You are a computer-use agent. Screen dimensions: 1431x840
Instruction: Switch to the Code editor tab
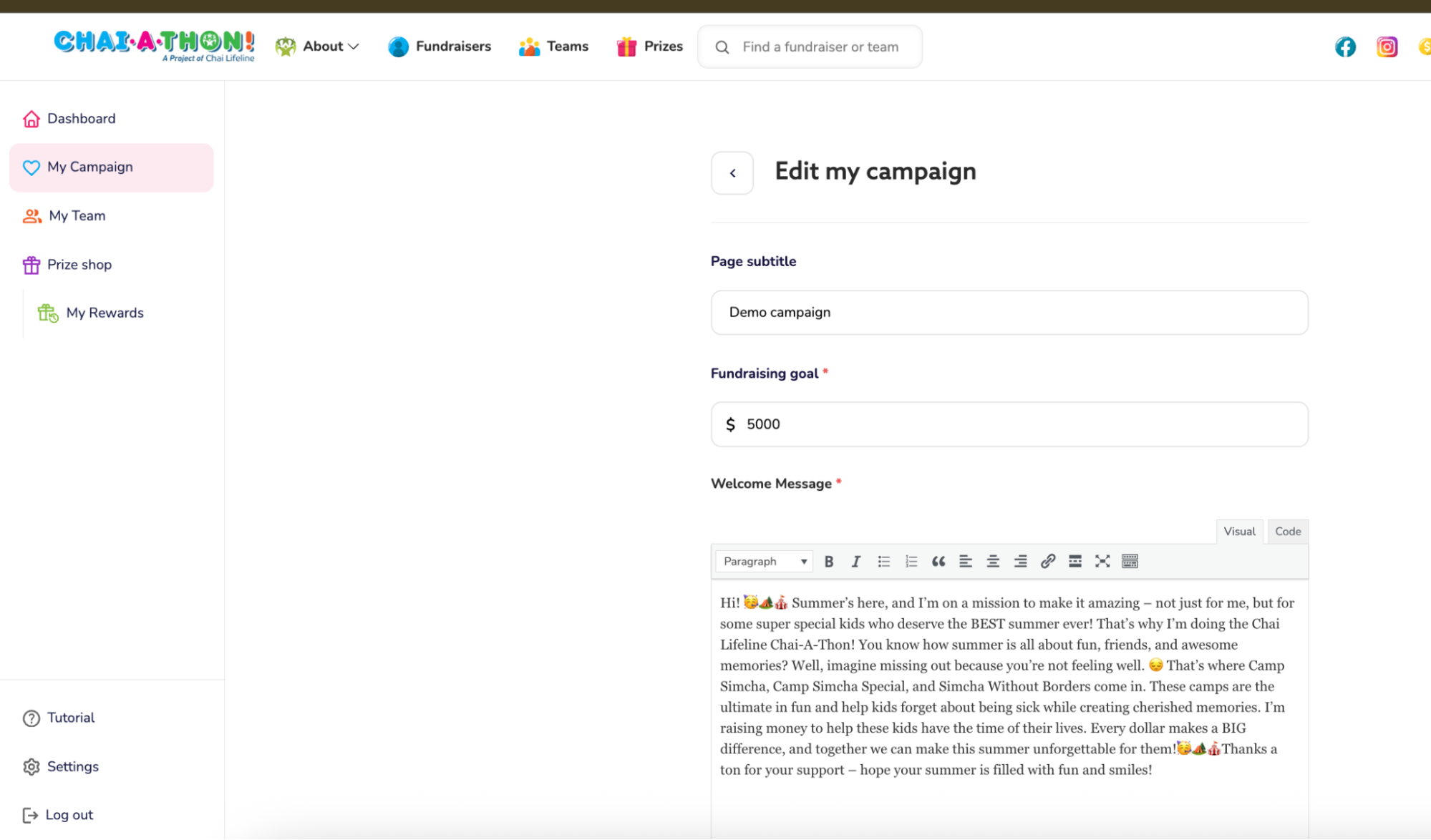(1287, 532)
